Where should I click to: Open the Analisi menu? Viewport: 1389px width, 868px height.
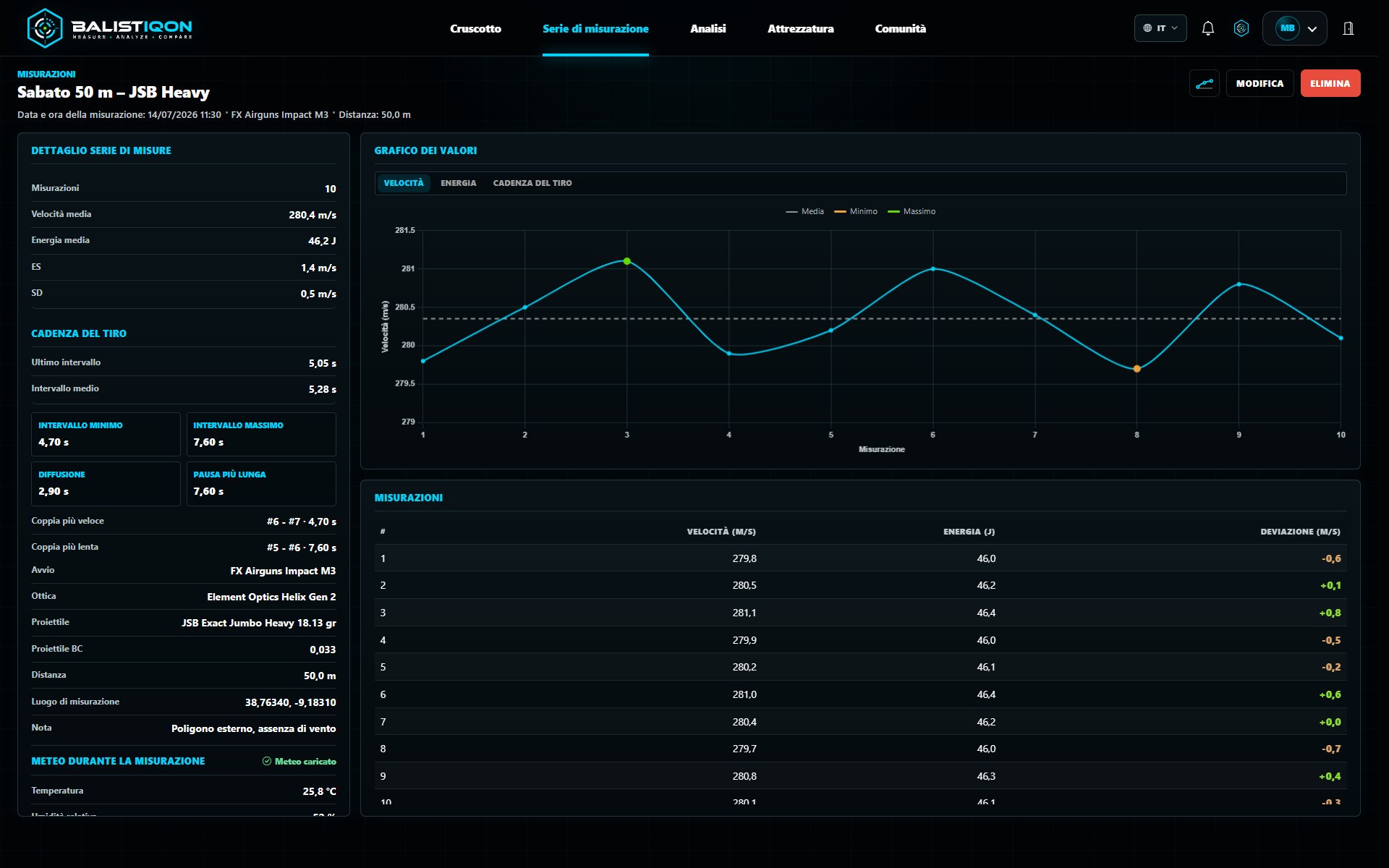coord(708,28)
